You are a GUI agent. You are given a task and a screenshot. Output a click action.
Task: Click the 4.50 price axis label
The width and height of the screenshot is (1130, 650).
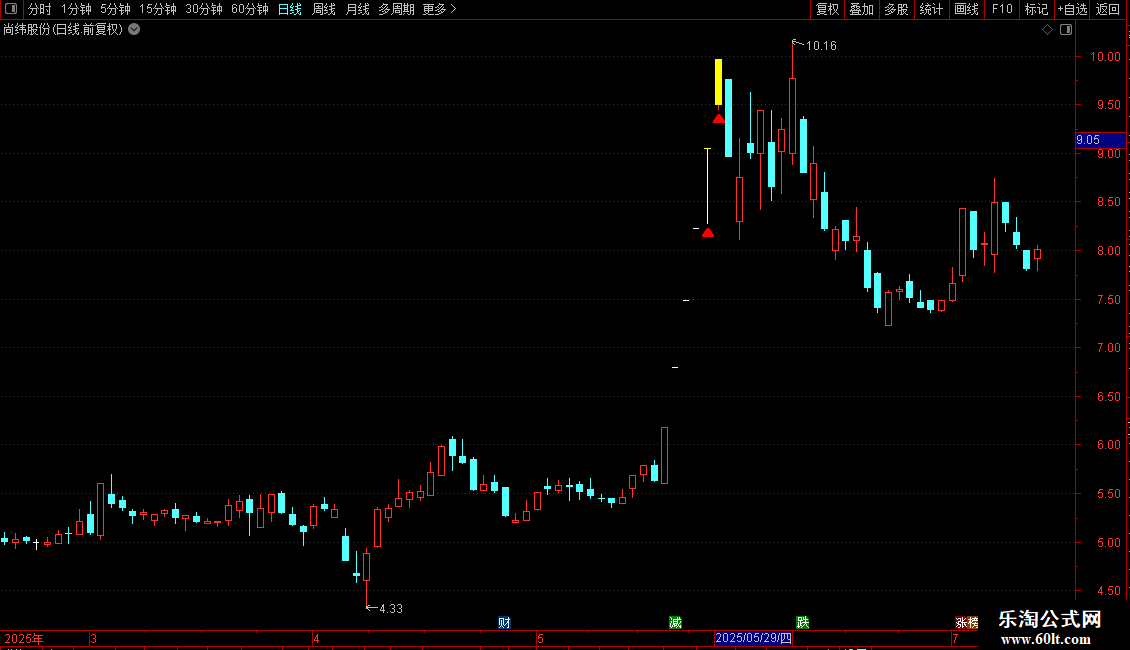pyautogui.click(x=1108, y=591)
